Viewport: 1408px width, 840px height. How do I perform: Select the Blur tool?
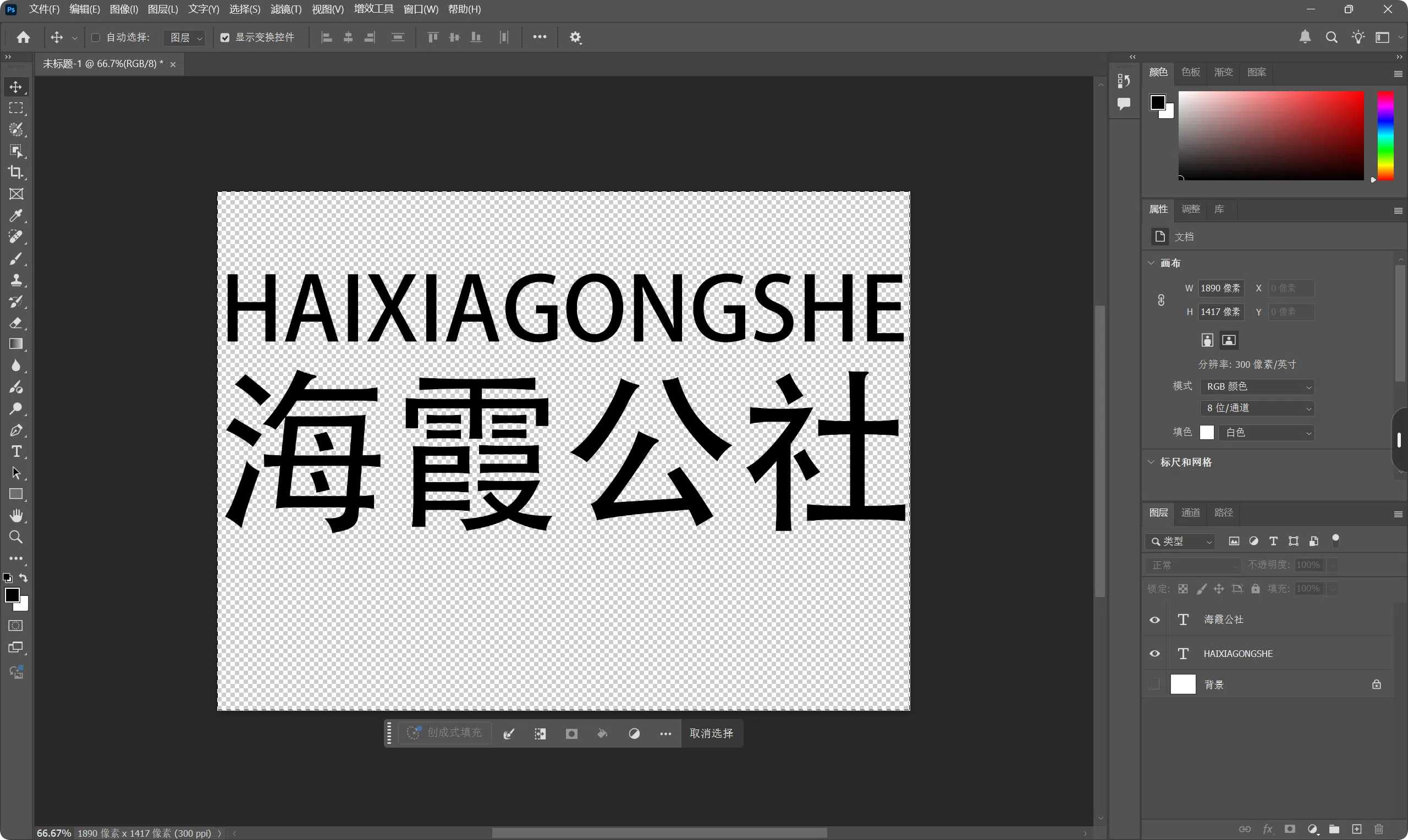tap(16, 366)
